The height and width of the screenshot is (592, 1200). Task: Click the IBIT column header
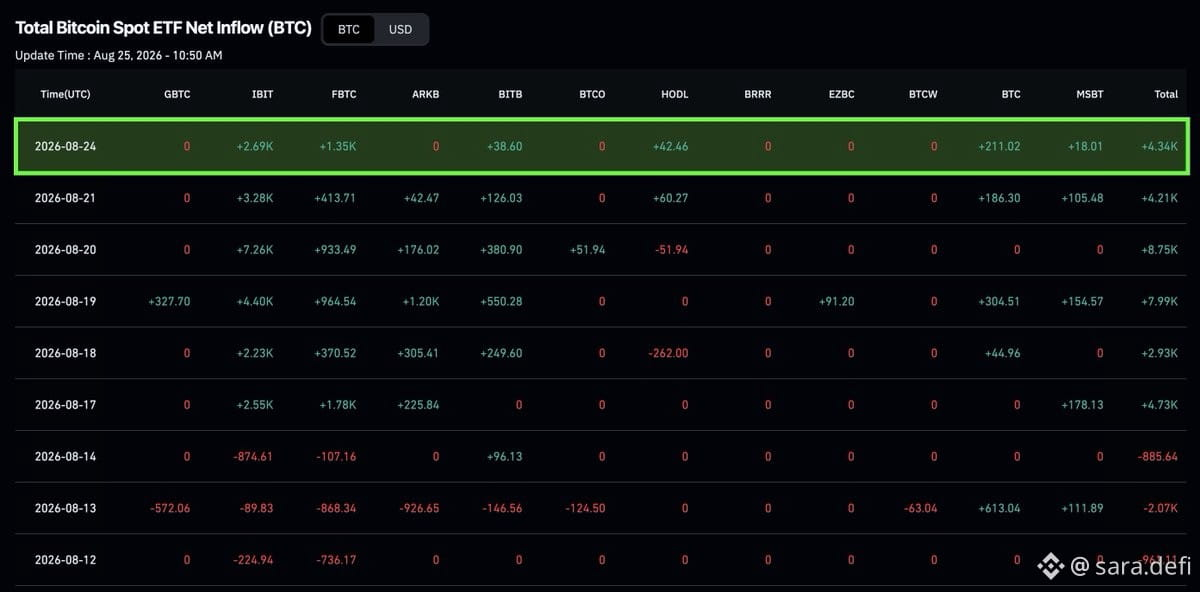click(x=263, y=94)
